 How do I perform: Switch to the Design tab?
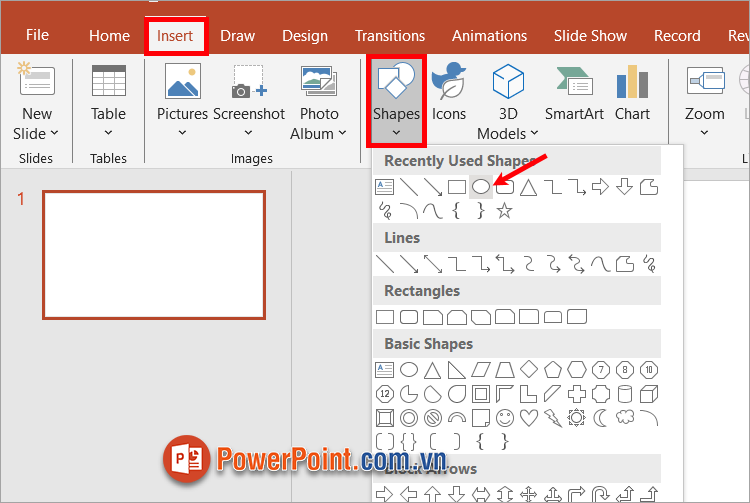(305, 36)
